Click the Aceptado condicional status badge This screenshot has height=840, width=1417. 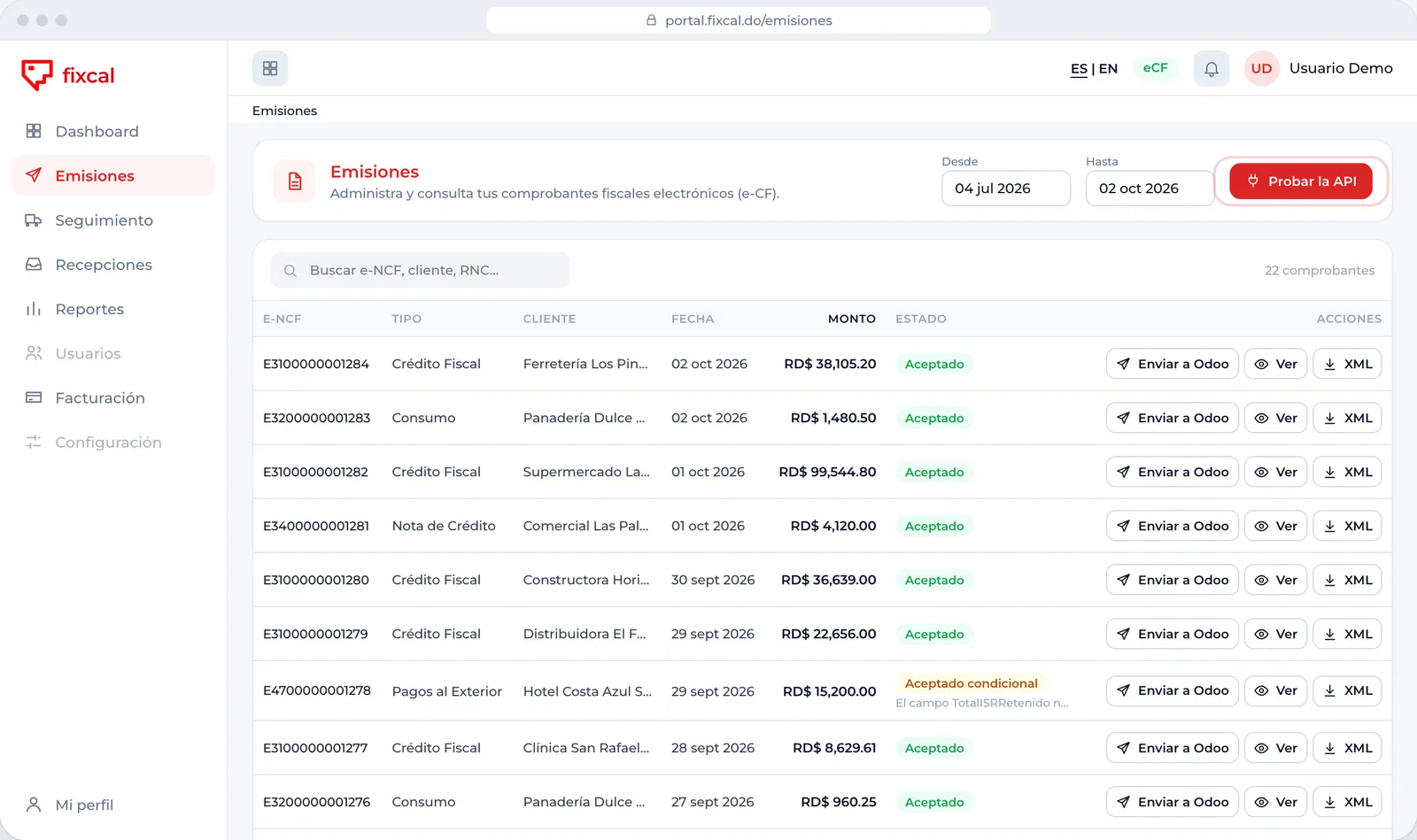pos(971,683)
